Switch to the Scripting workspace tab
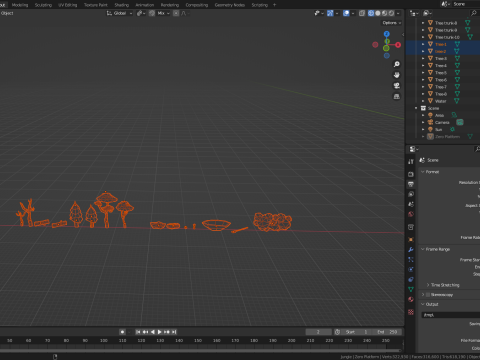This screenshot has width=480, height=360. click(x=260, y=5)
